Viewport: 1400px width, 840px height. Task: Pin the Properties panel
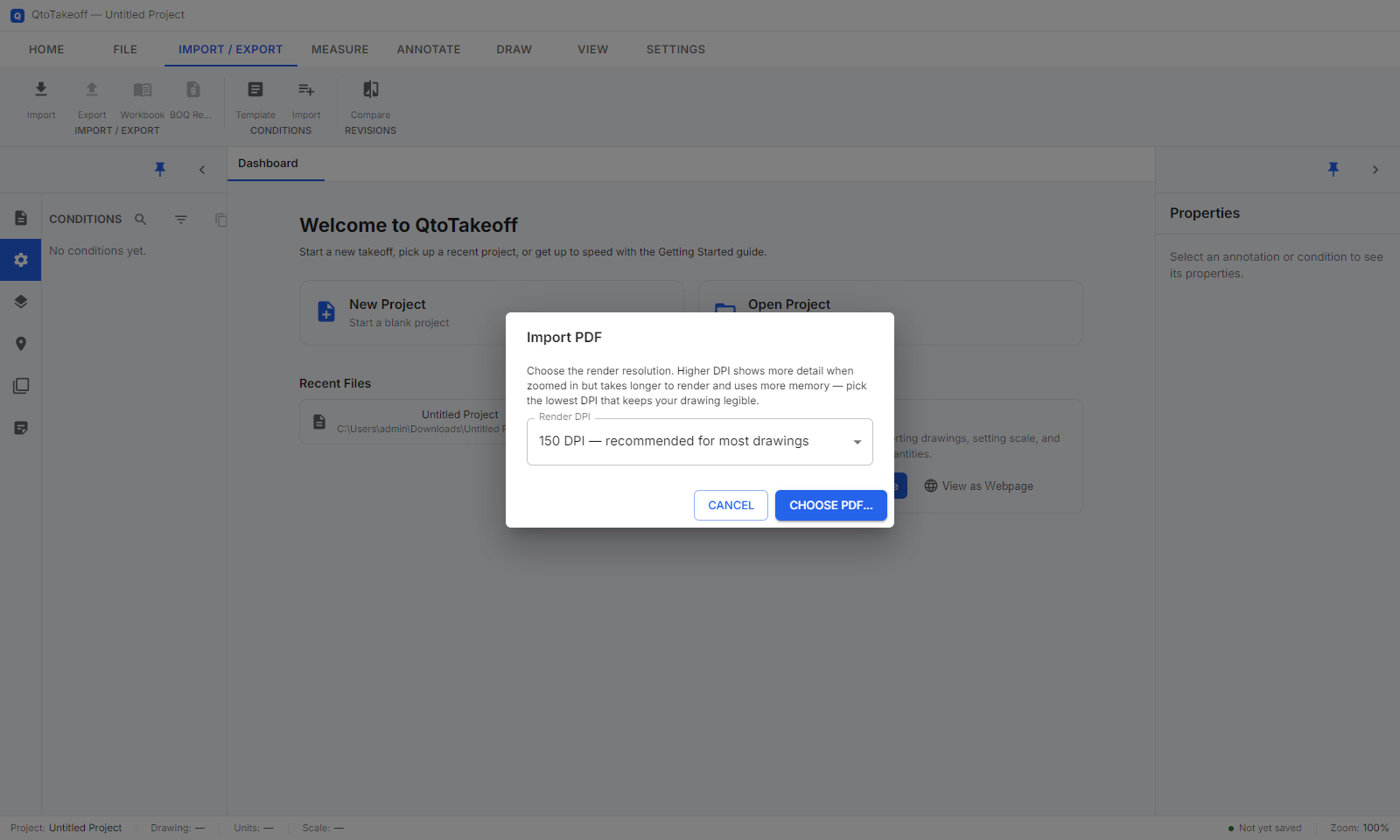pyautogui.click(x=1333, y=169)
